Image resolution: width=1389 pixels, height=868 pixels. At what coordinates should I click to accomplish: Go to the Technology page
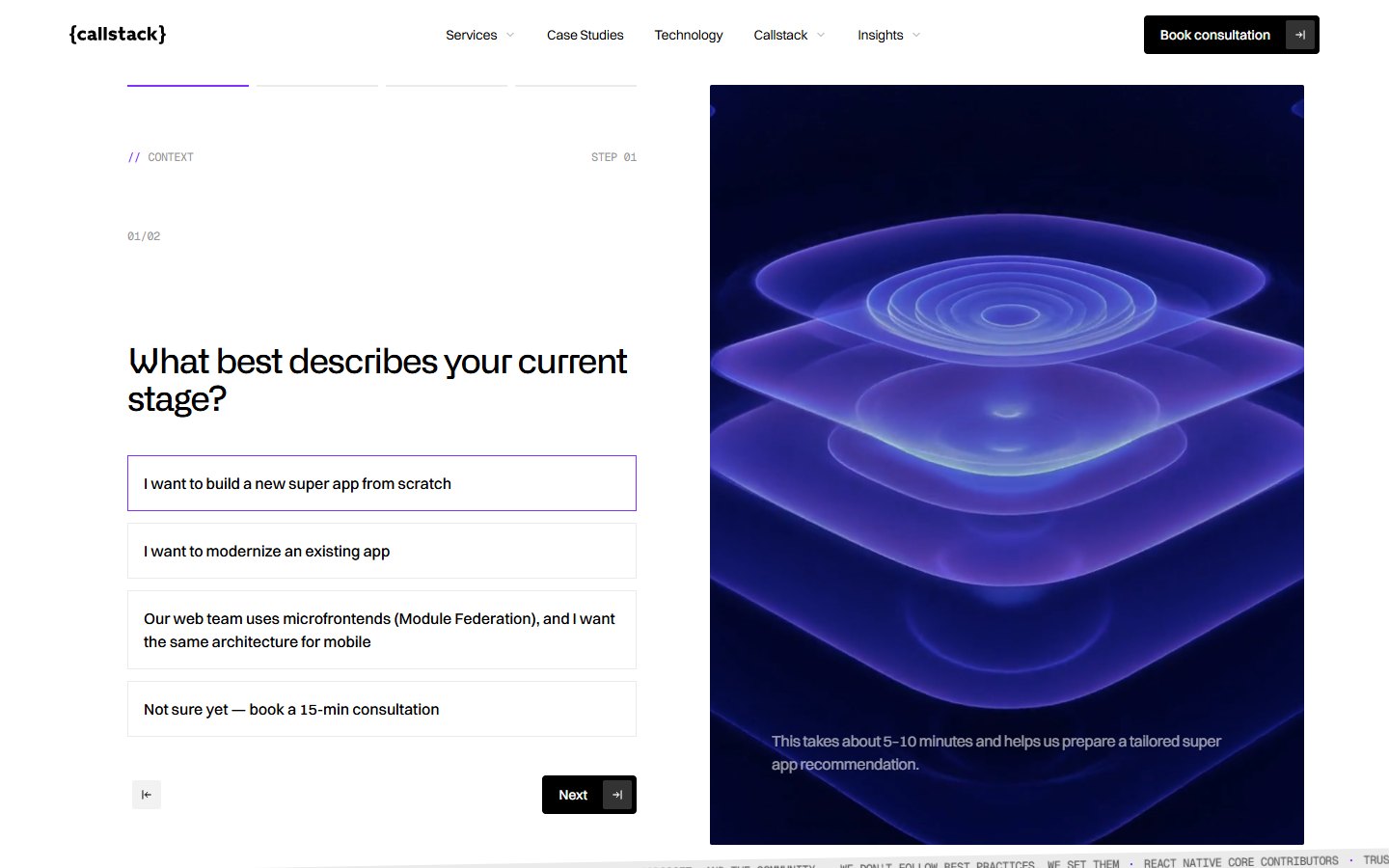pyautogui.click(x=689, y=35)
